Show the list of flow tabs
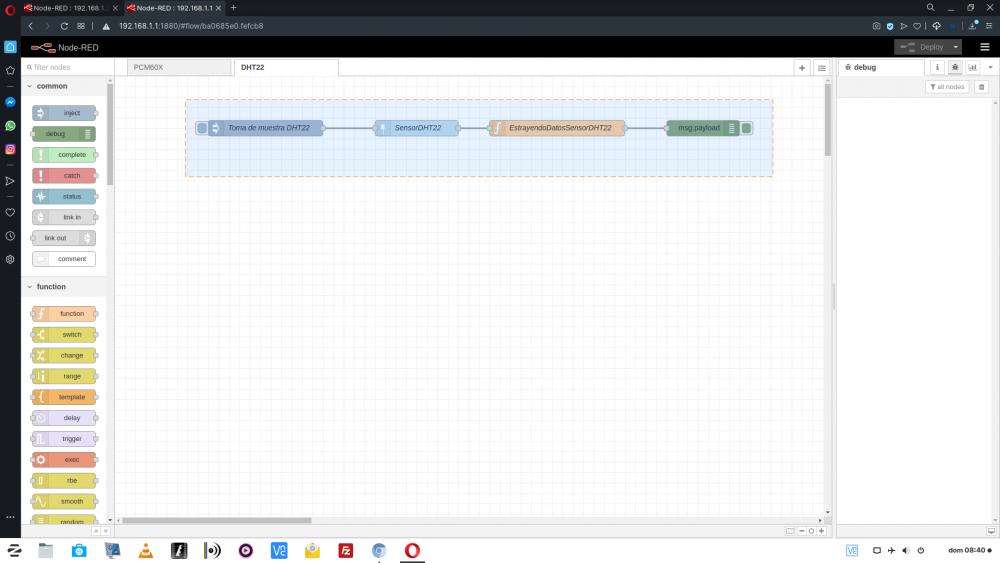1000x563 pixels. point(821,68)
